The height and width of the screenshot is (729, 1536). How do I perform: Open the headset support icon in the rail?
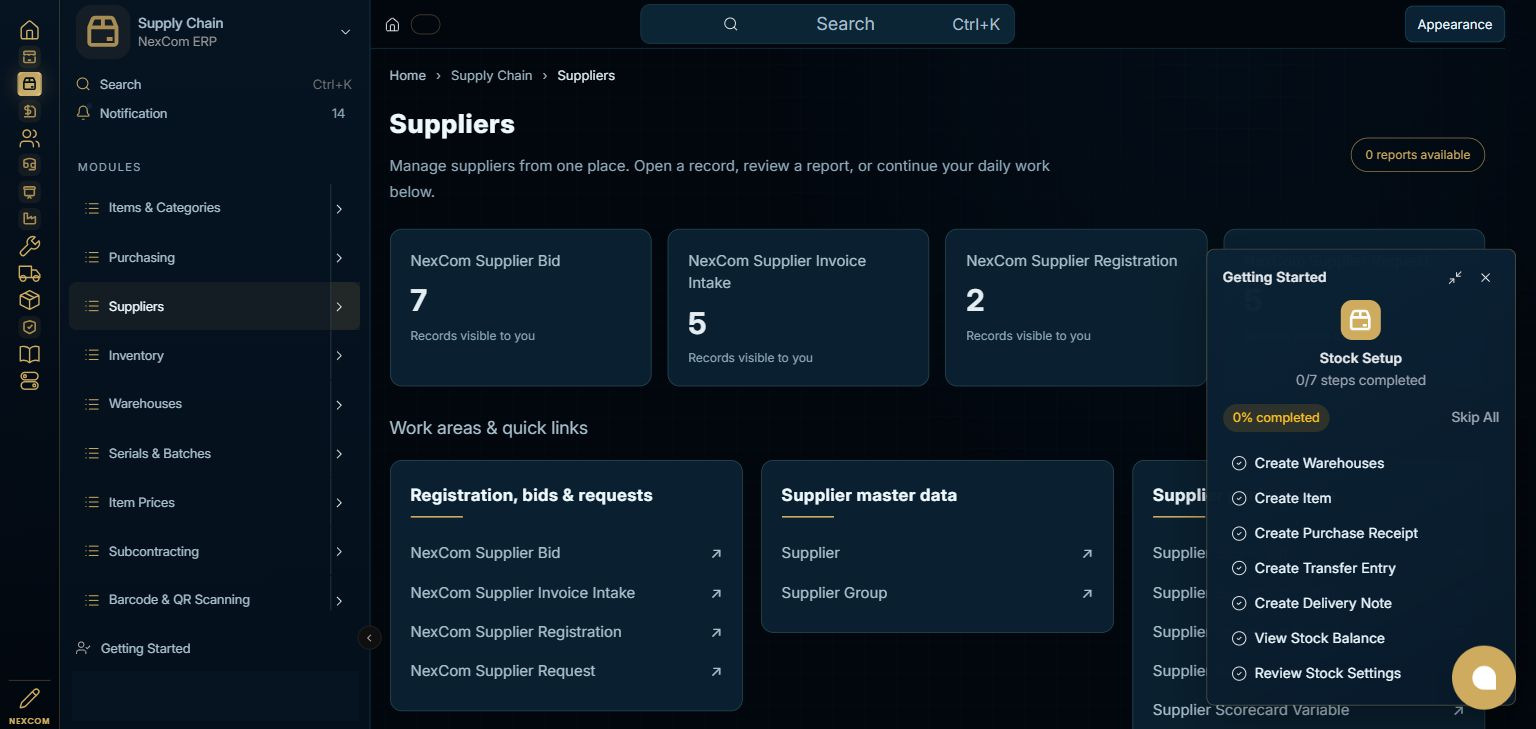29,165
